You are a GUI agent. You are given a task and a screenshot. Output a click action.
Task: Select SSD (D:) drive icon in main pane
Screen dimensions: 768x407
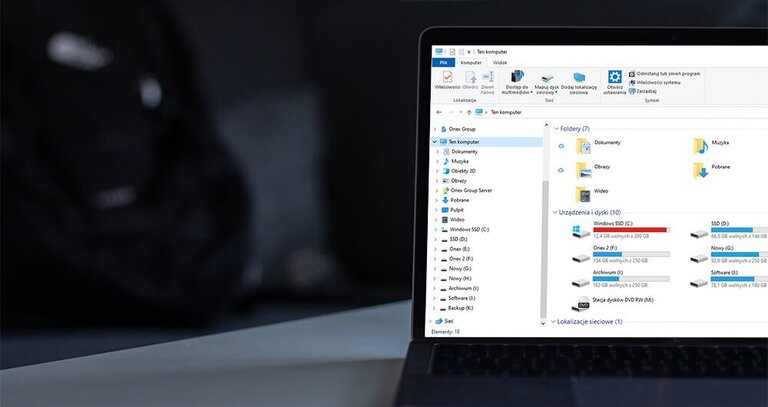point(699,234)
